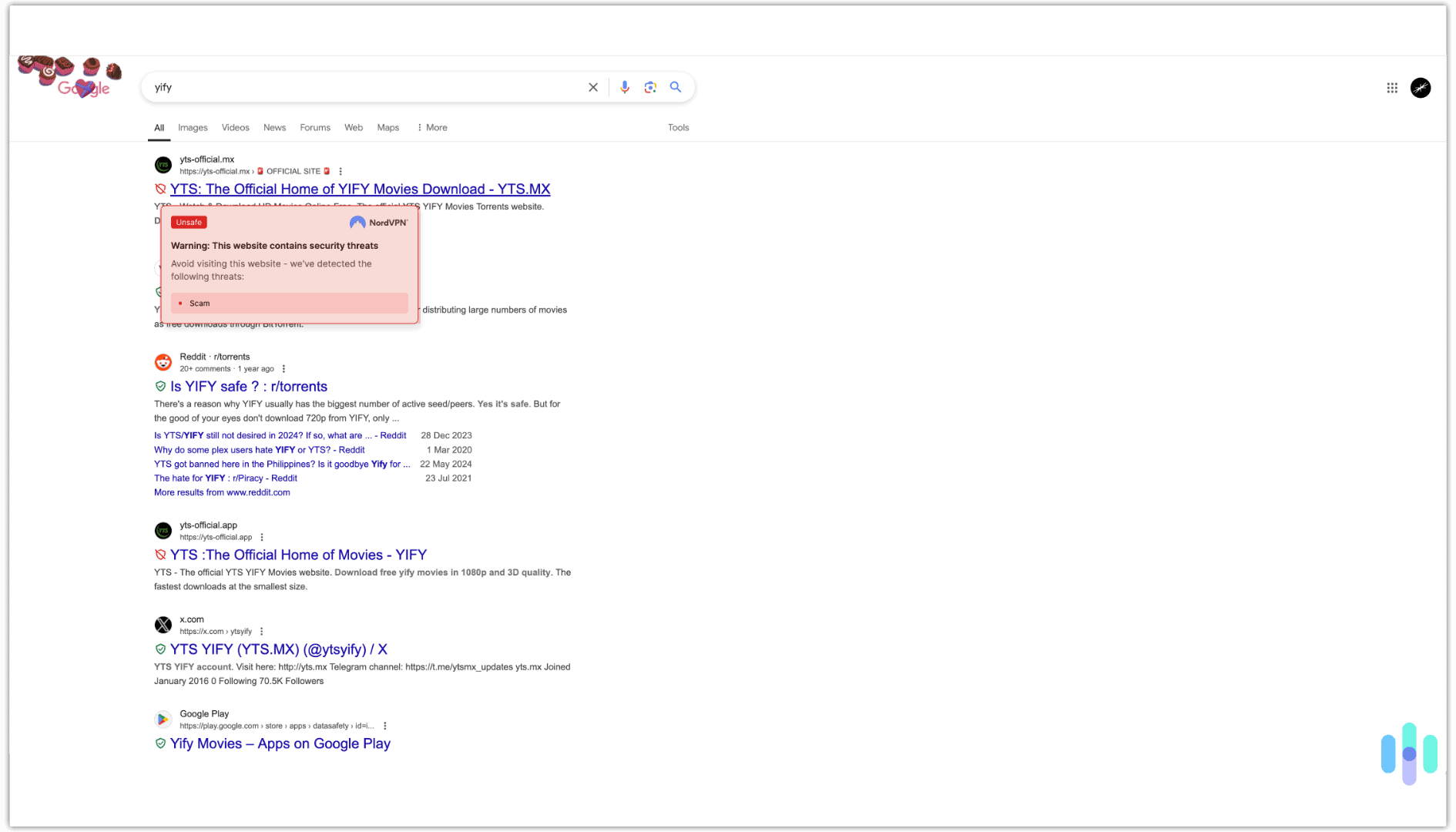
Task: Clear the search query with the X icon
Action: [x=593, y=87]
